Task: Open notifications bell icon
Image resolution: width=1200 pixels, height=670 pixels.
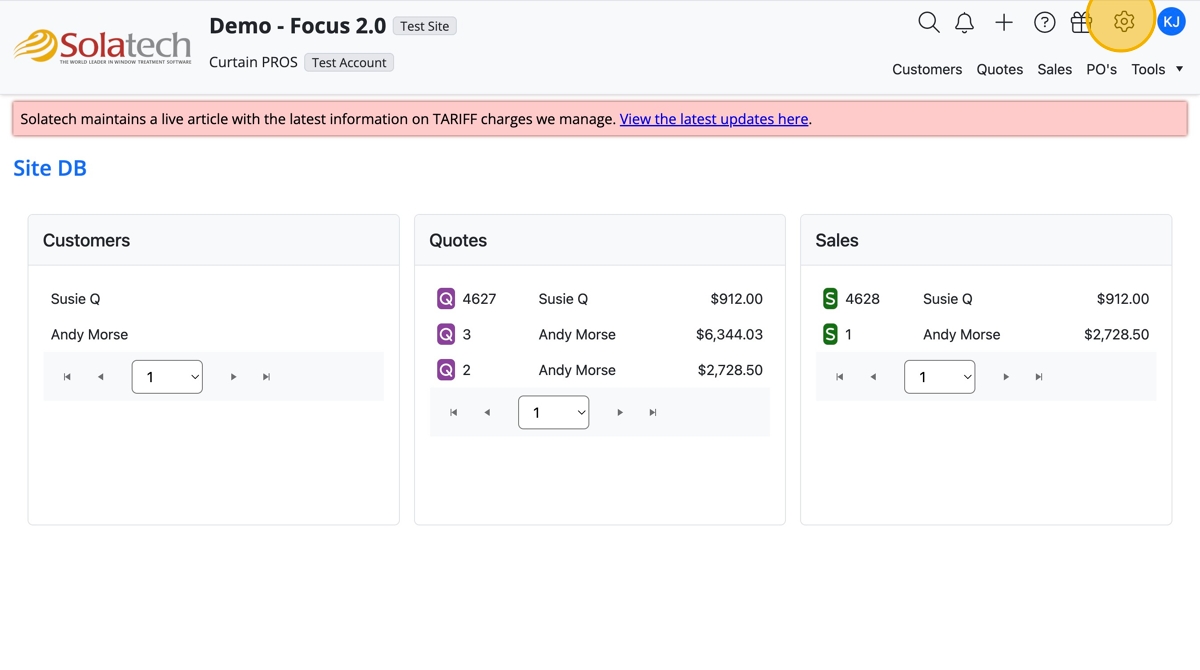Action: pos(964,22)
